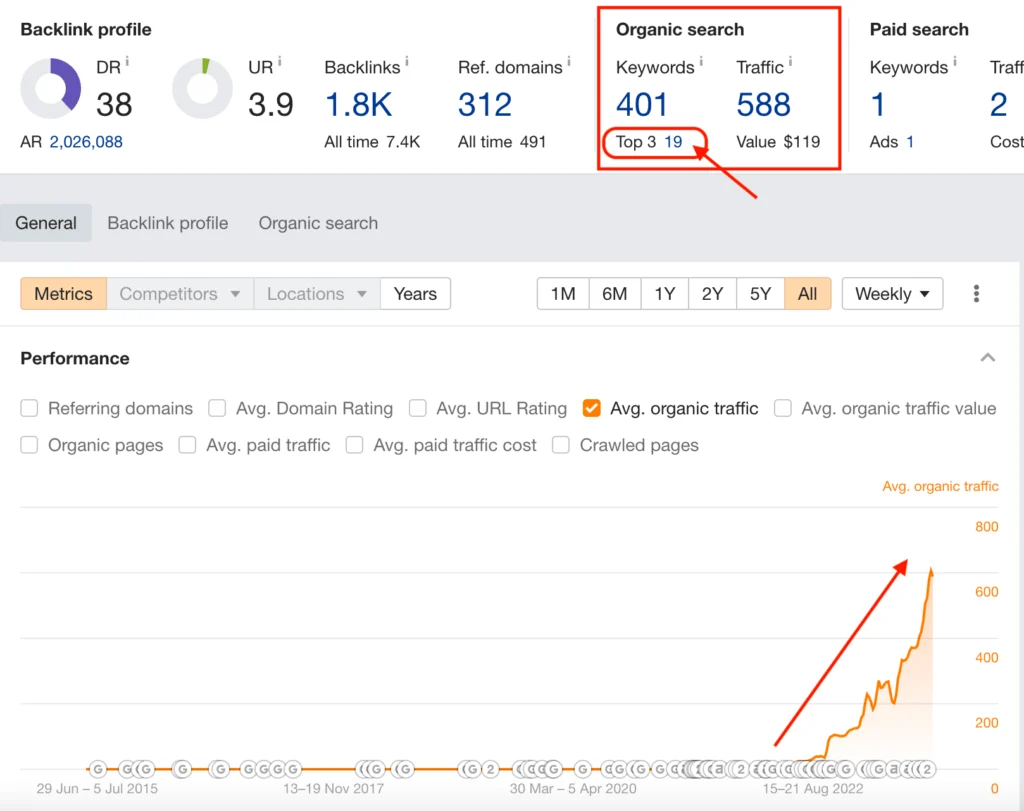Click the paid Keywords 1 value
The width and height of the screenshot is (1024, 811).
[878, 104]
